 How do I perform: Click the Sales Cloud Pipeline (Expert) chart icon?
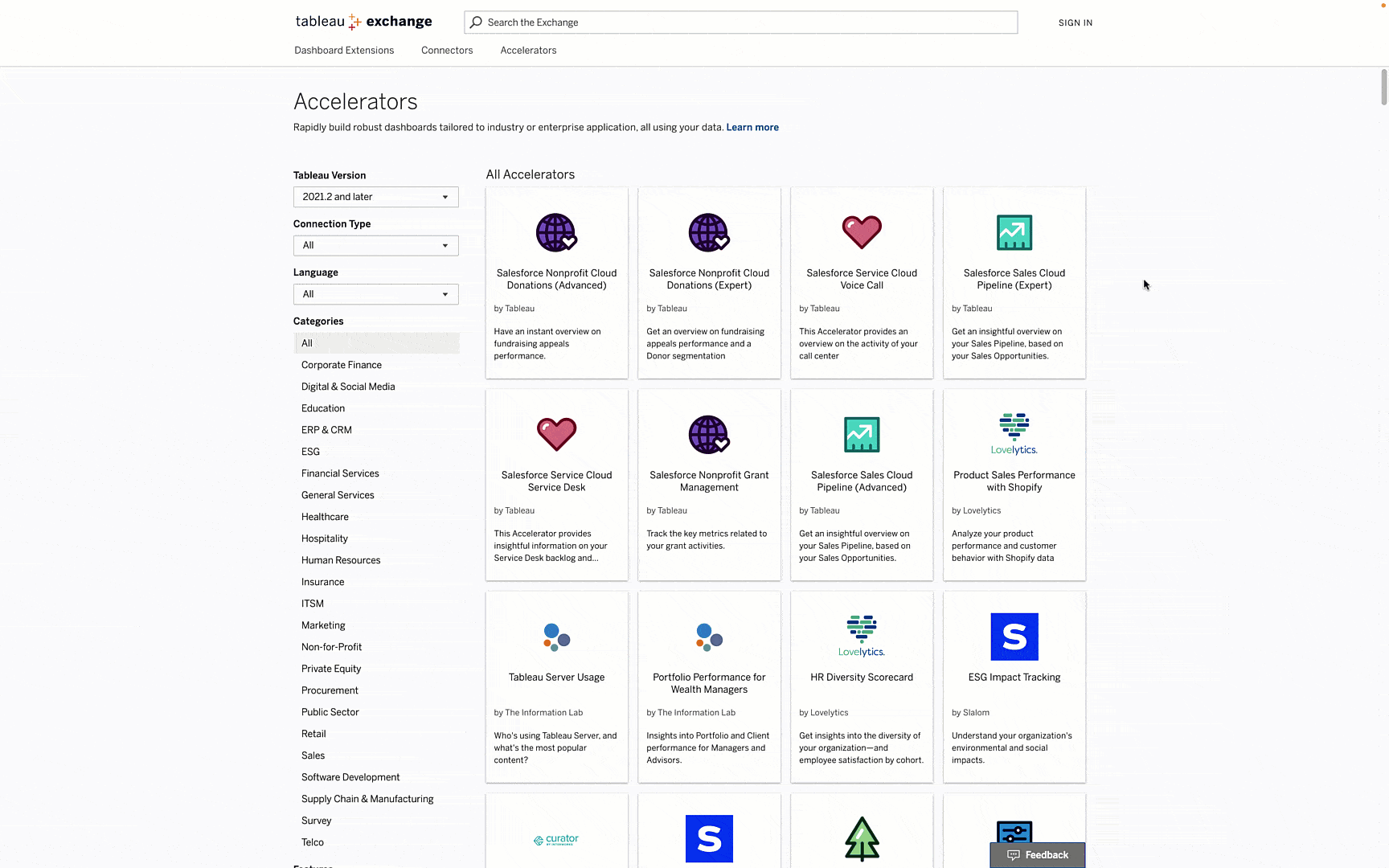[x=1014, y=233]
